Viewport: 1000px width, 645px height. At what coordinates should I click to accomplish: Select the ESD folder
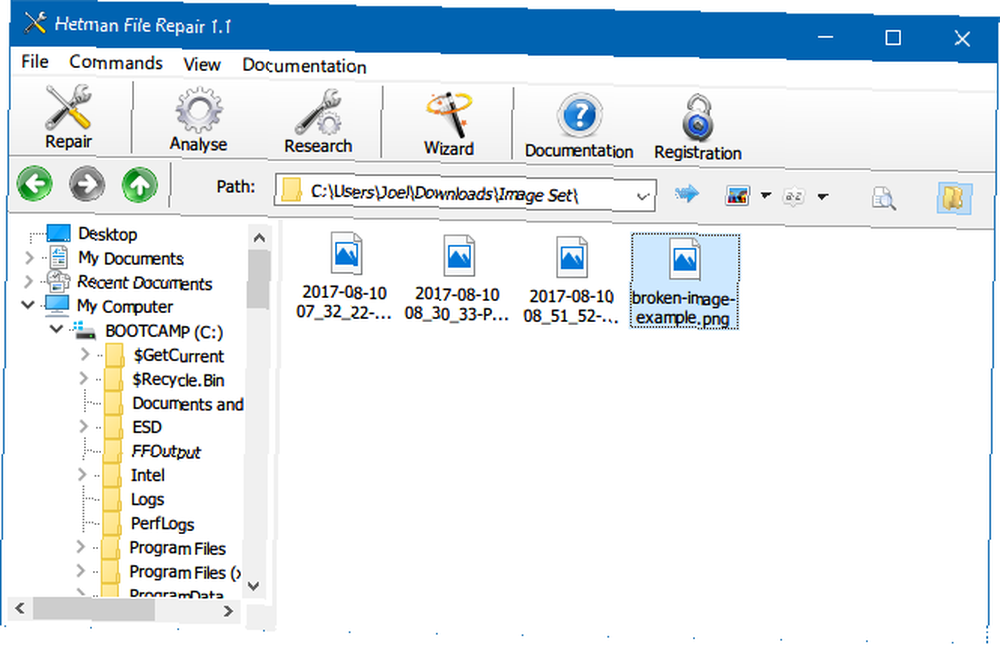coord(147,427)
